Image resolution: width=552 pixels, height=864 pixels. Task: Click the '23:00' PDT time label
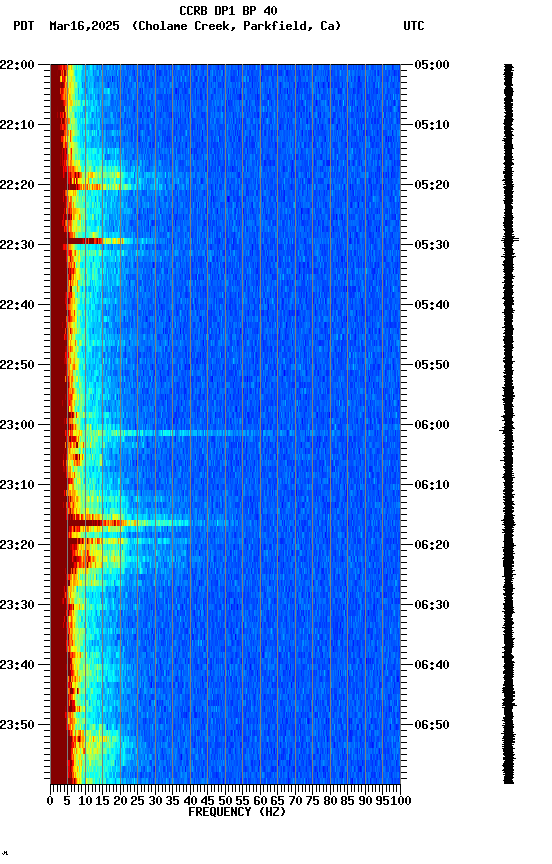pos(17,425)
